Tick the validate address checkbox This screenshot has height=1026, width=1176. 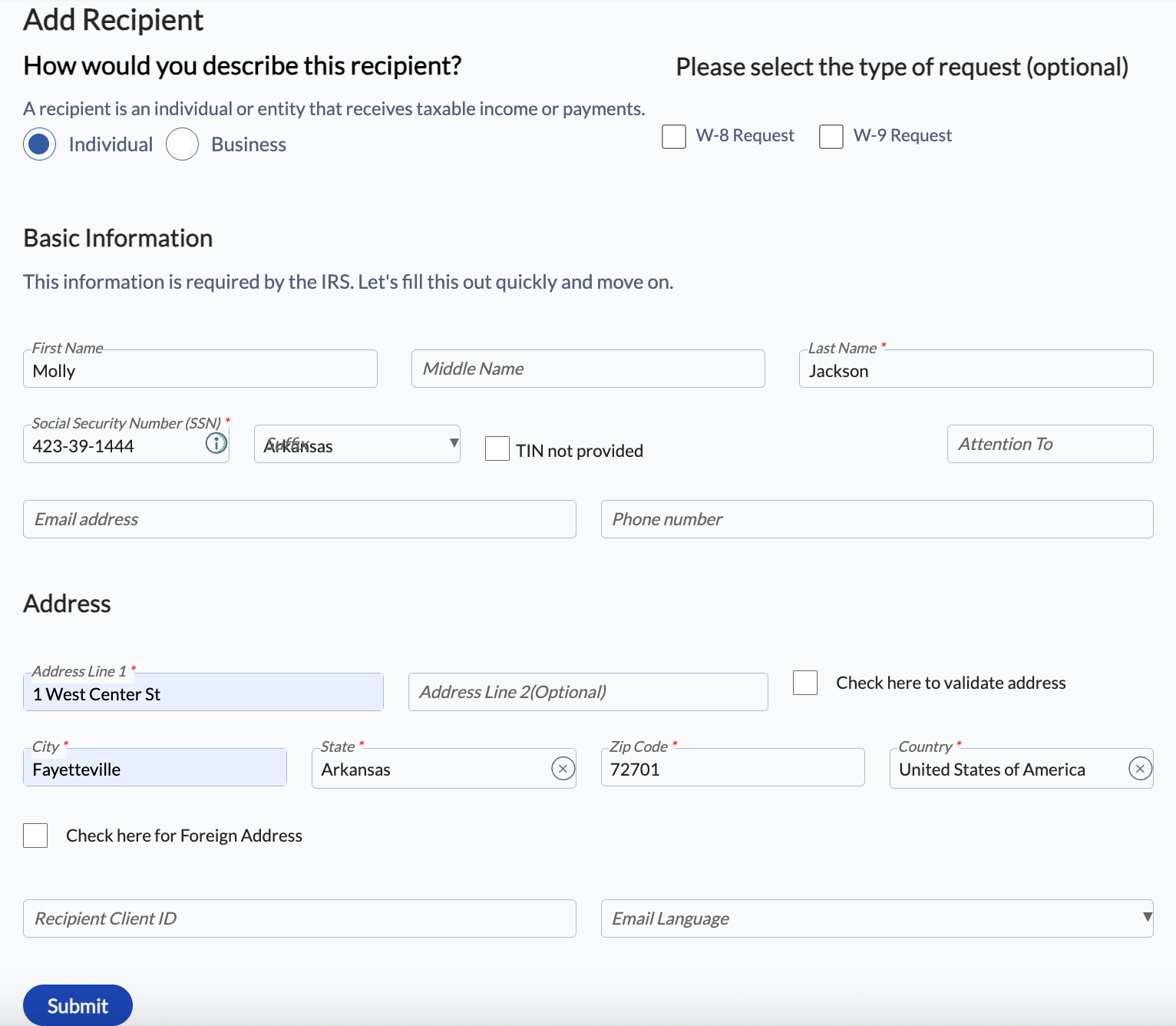(x=805, y=683)
